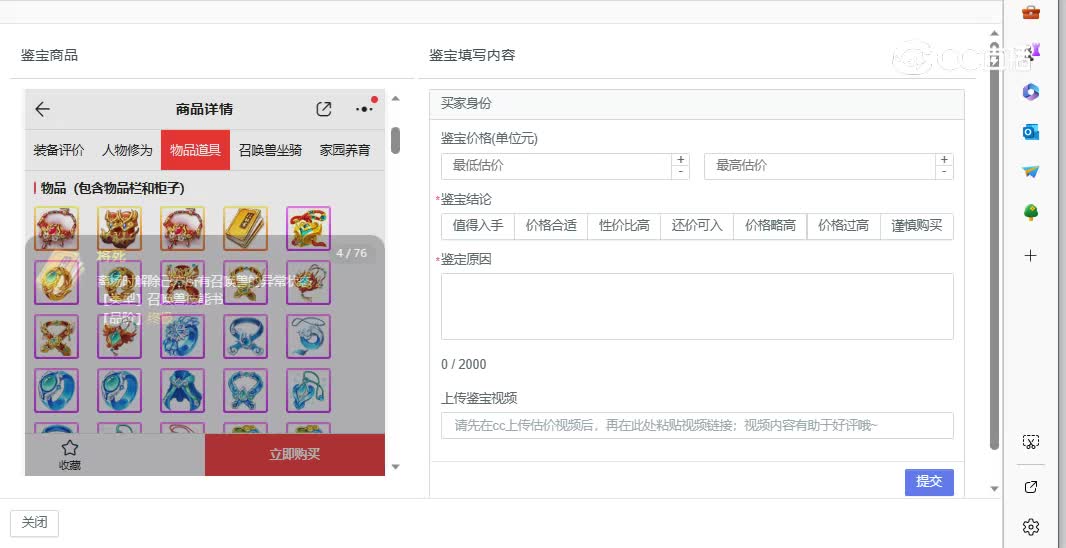Screen dimensions: 1066x548
Task: Increase 最高估价 with the plus stepper
Action: 944,160
